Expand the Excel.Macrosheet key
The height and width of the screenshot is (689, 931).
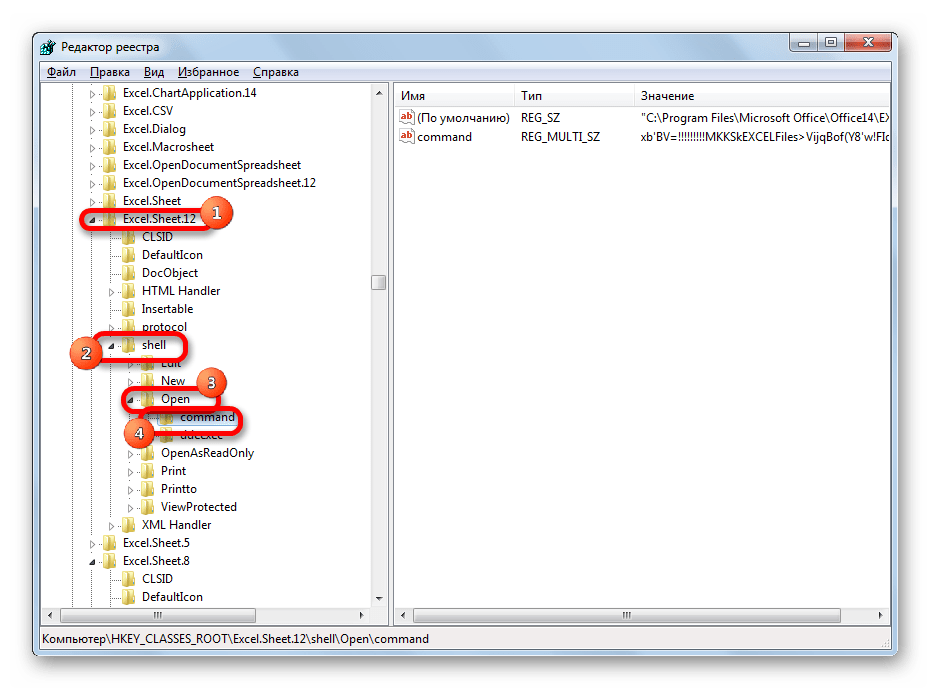click(x=92, y=148)
